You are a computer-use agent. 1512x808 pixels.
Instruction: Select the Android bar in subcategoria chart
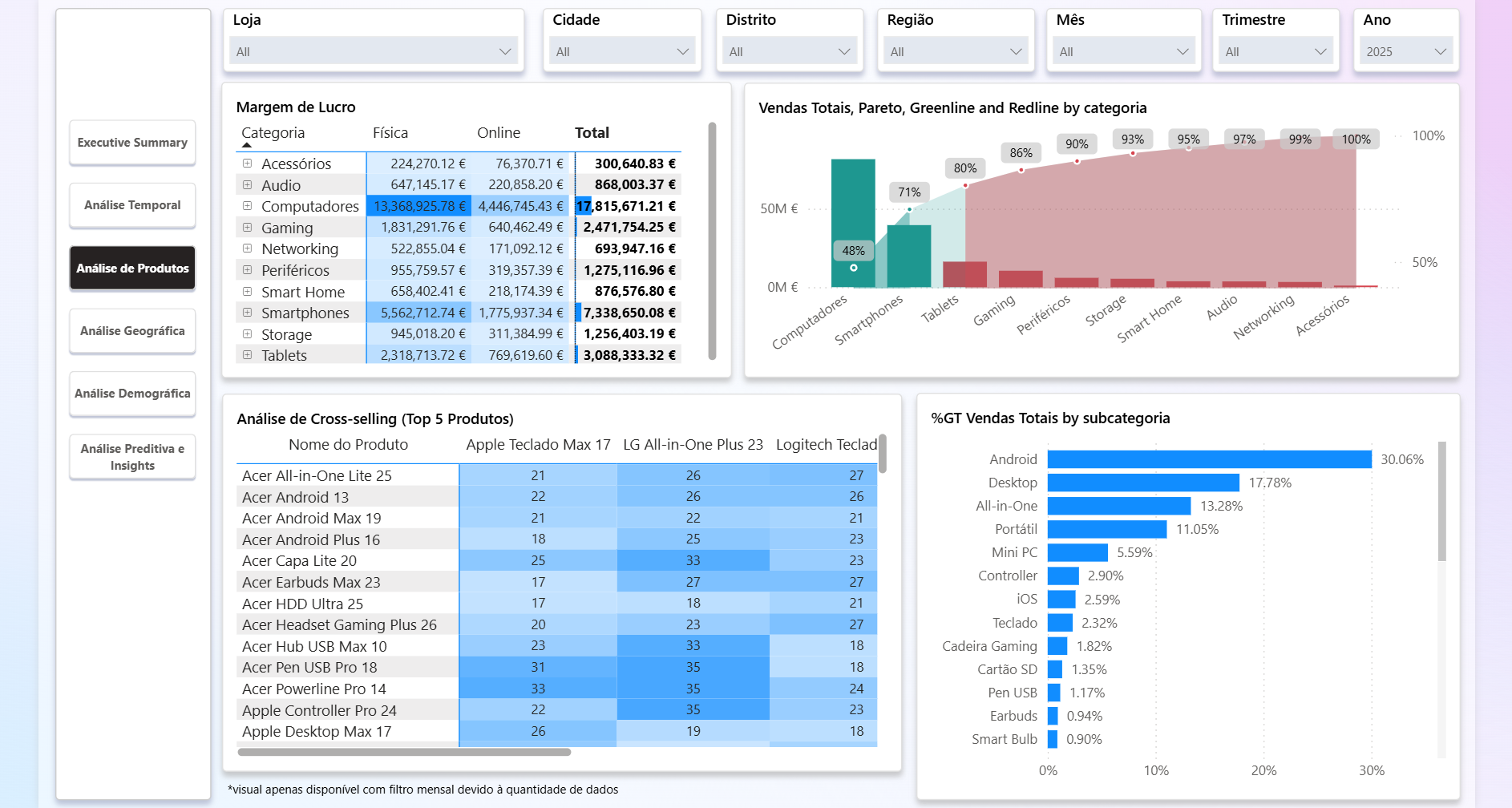click(x=1209, y=459)
